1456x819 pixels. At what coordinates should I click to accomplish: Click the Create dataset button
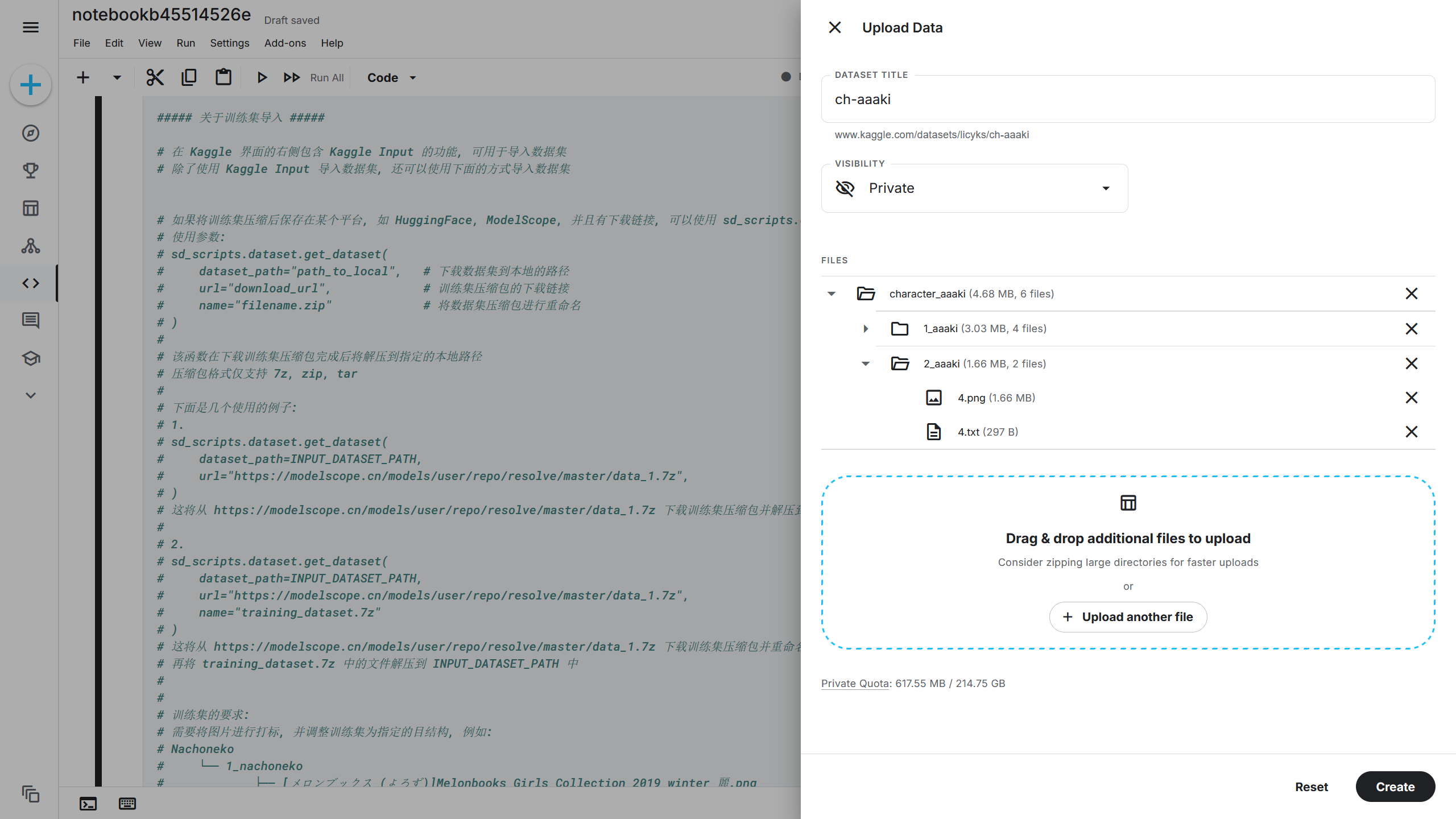click(1395, 787)
